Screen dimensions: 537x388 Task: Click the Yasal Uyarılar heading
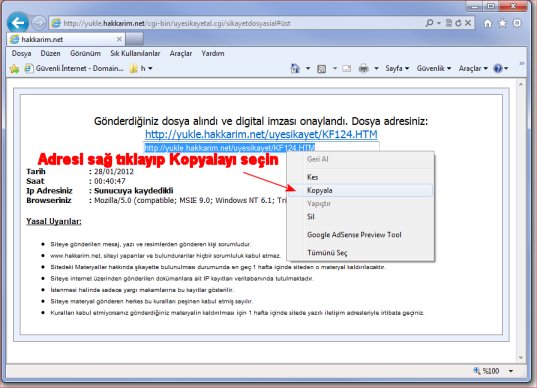pyautogui.click(x=54, y=221)
